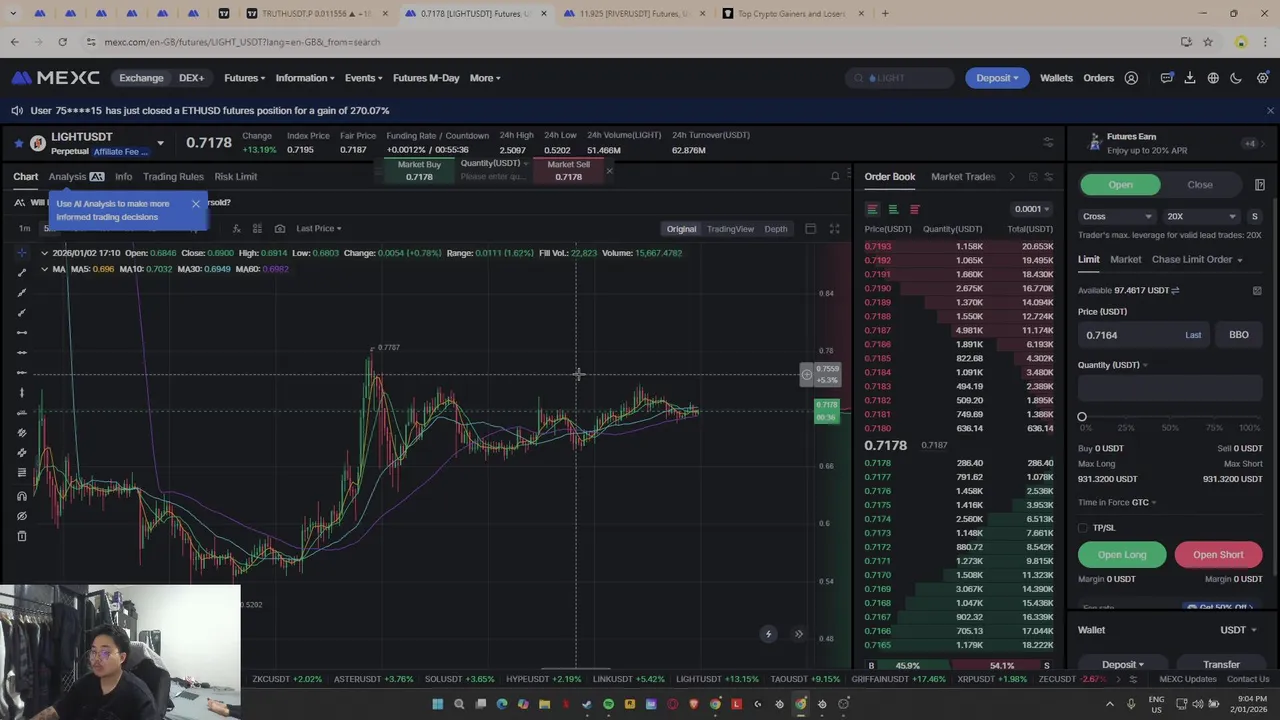Open chart indicators fx icon
1280x720 pixels.
236,229
